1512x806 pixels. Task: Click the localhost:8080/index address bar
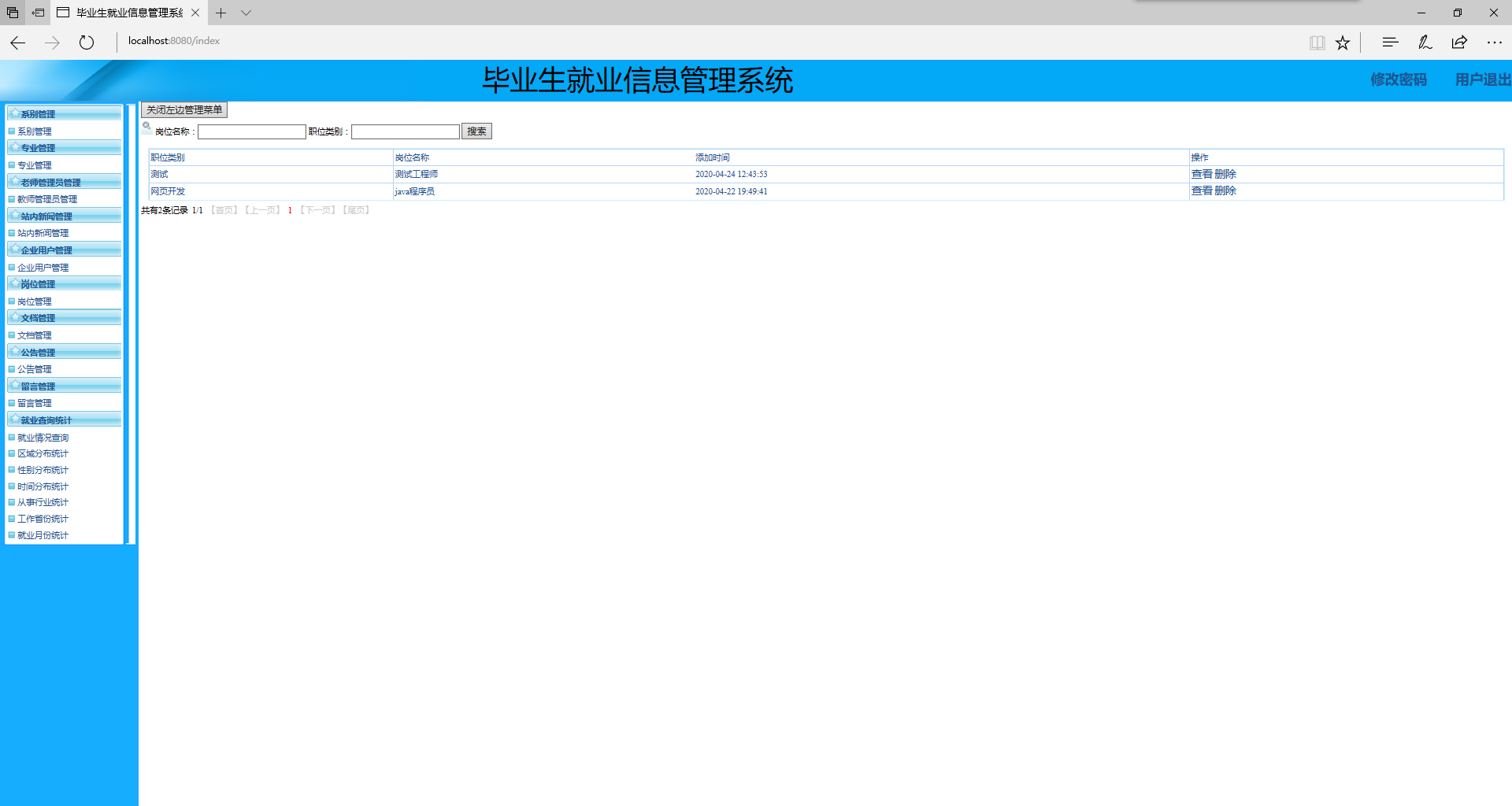point(174,41)
